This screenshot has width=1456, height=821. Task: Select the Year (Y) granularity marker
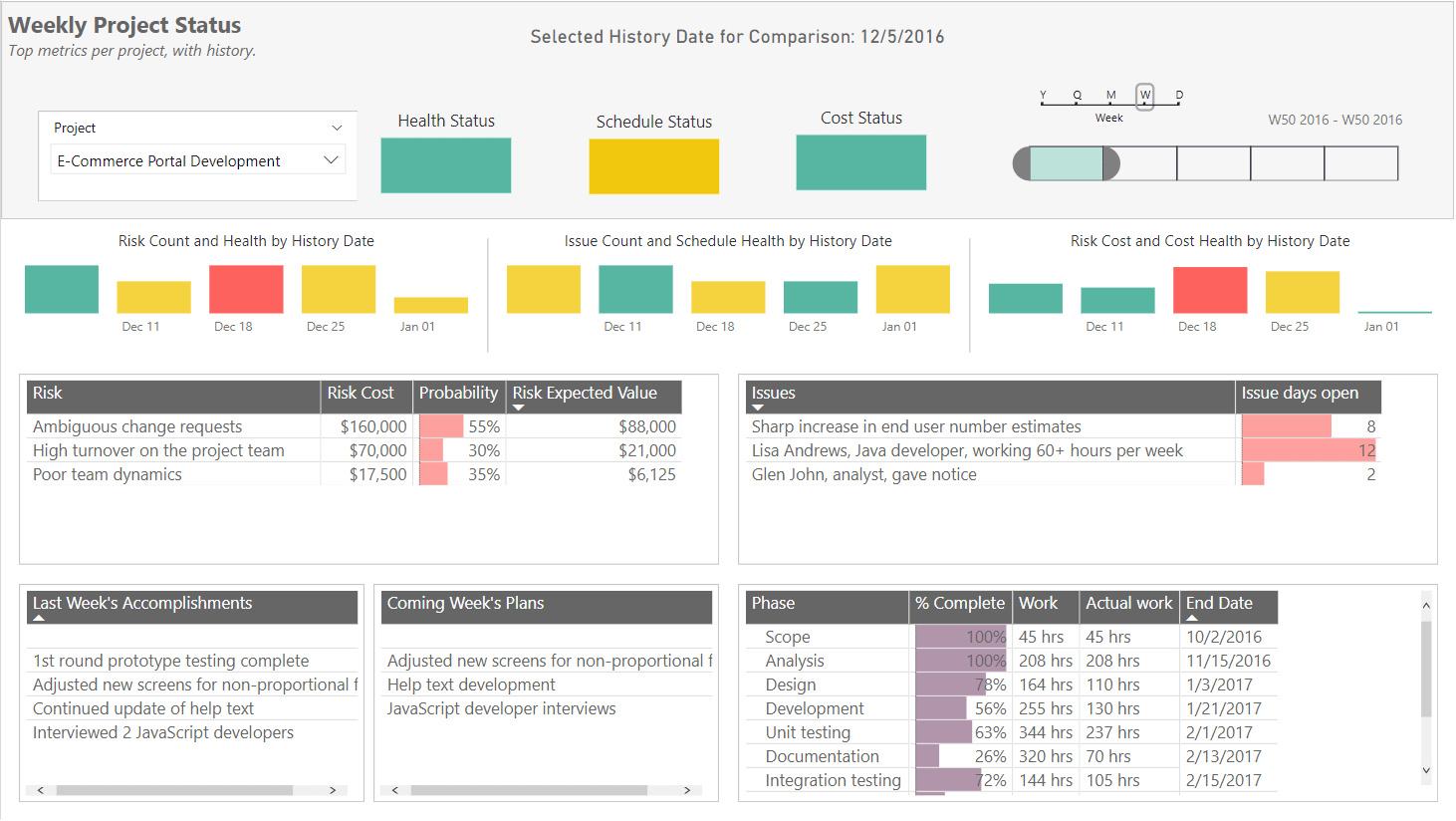point(1043,96)
